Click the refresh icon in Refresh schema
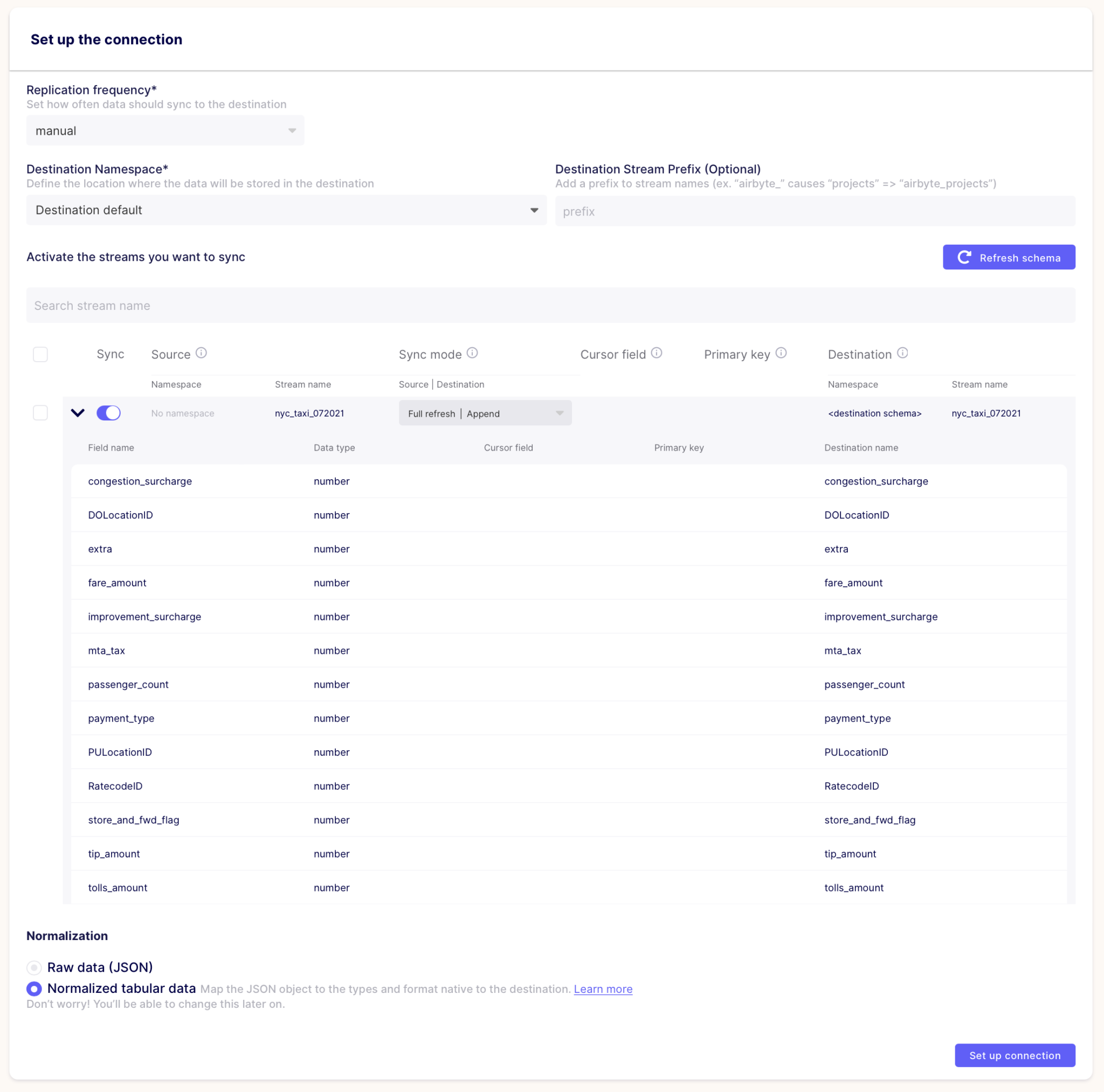 click(964, 257)
